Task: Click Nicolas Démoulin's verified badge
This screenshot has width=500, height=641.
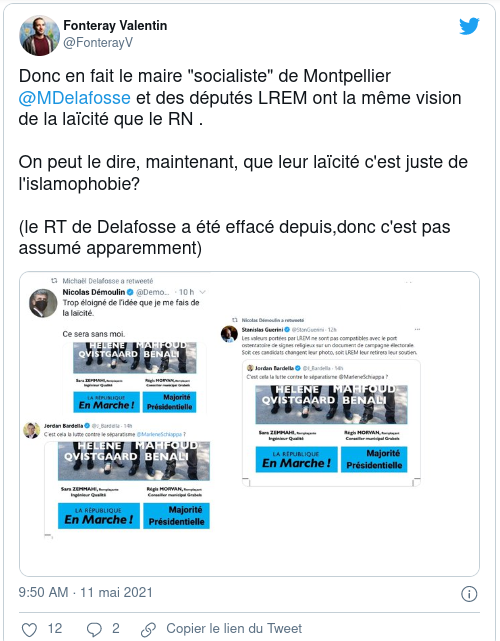Action: [130, 292]
